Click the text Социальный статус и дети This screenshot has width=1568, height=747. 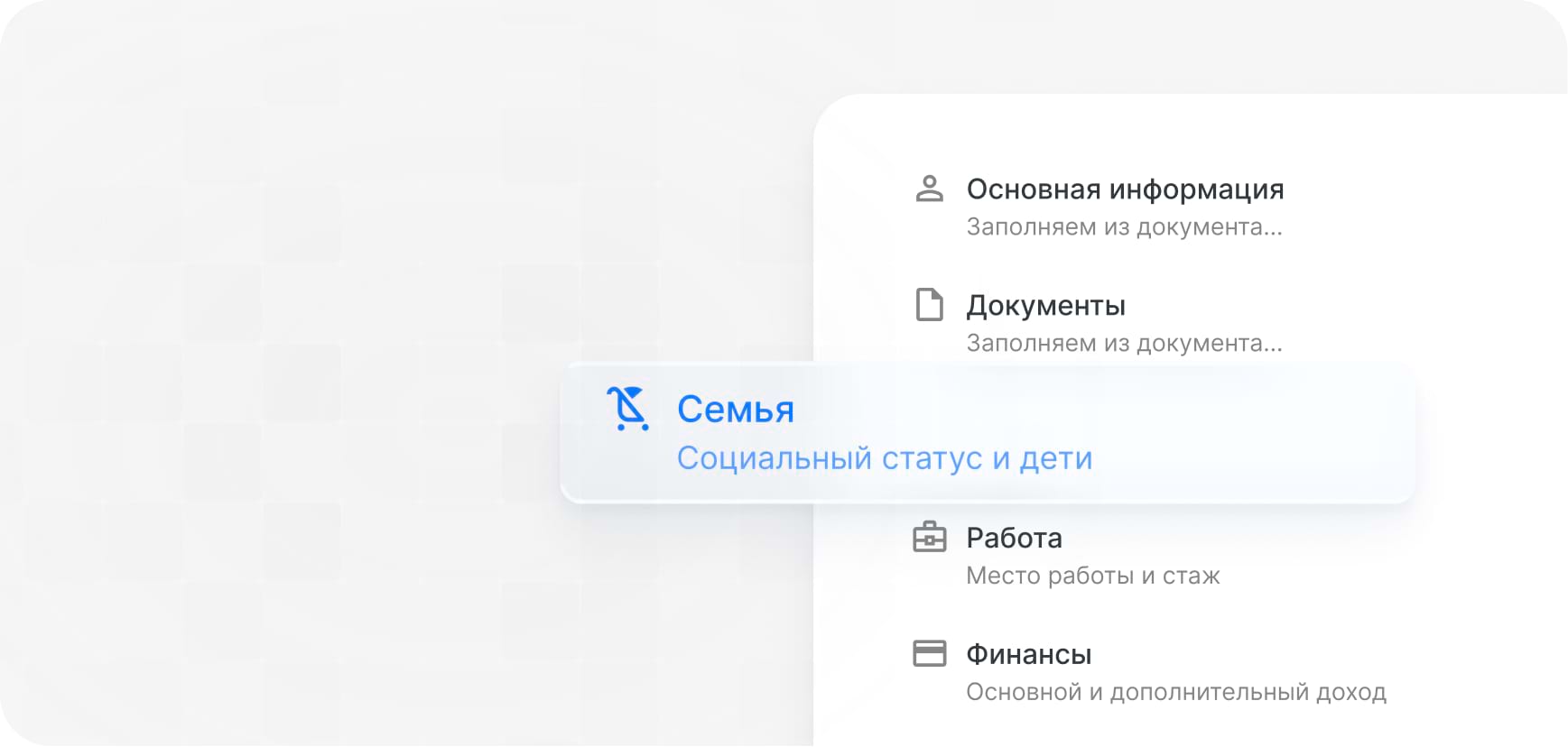[x=885, y=458]
